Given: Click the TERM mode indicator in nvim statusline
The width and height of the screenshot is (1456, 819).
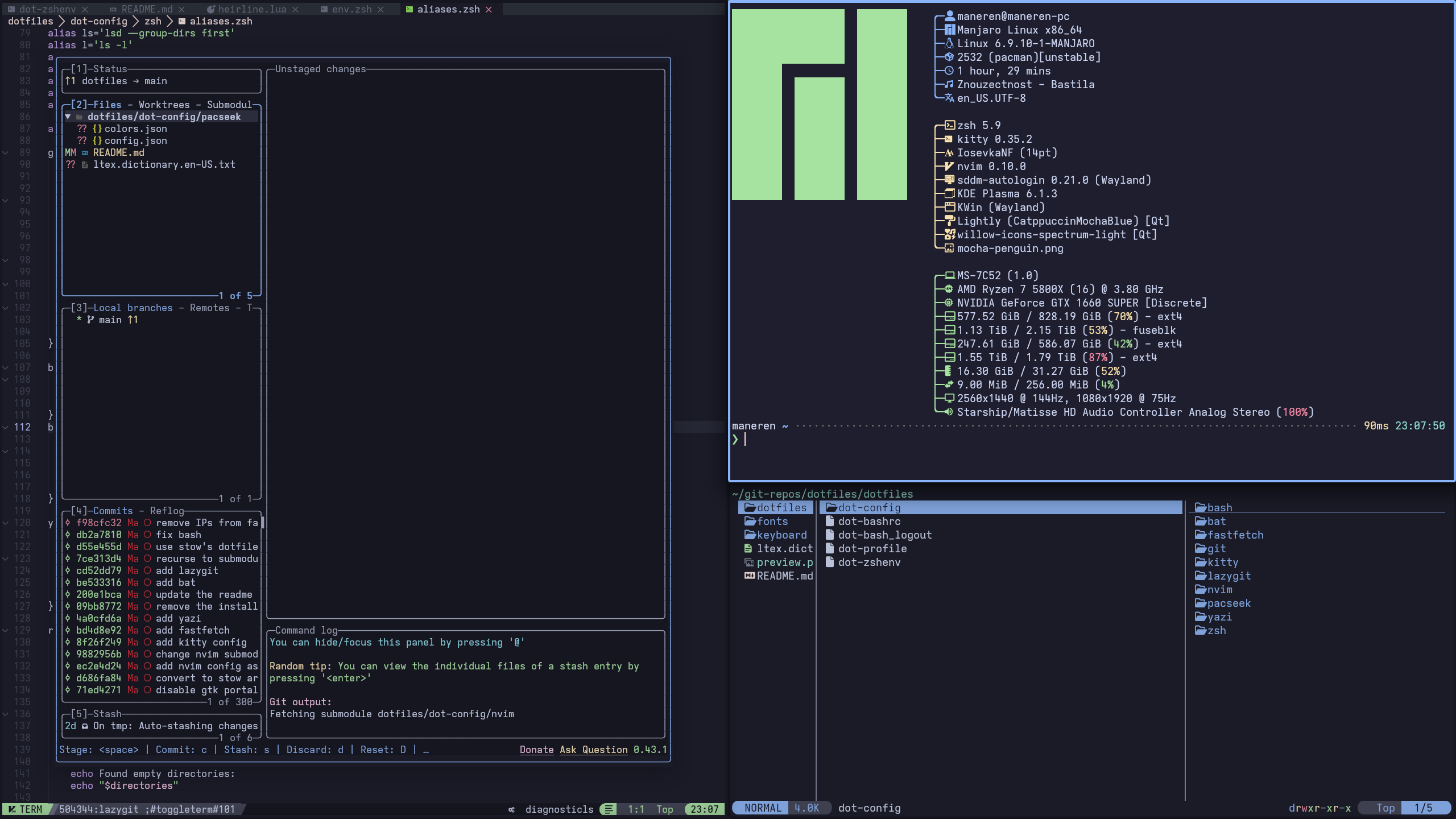Looking at the screenshot, I should coord(26,809).
